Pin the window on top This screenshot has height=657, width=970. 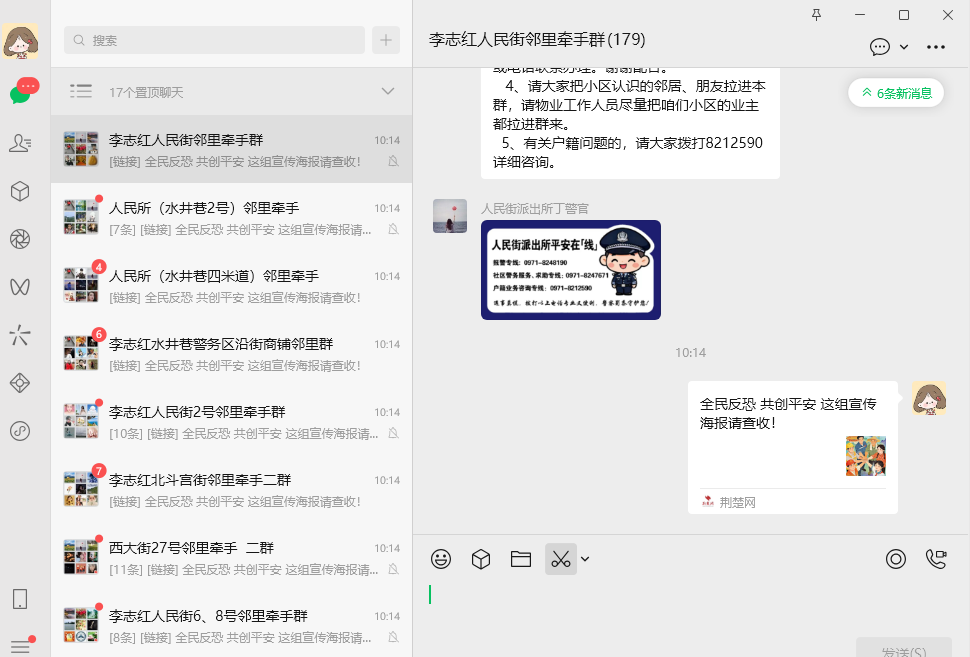tap(817, 14)
